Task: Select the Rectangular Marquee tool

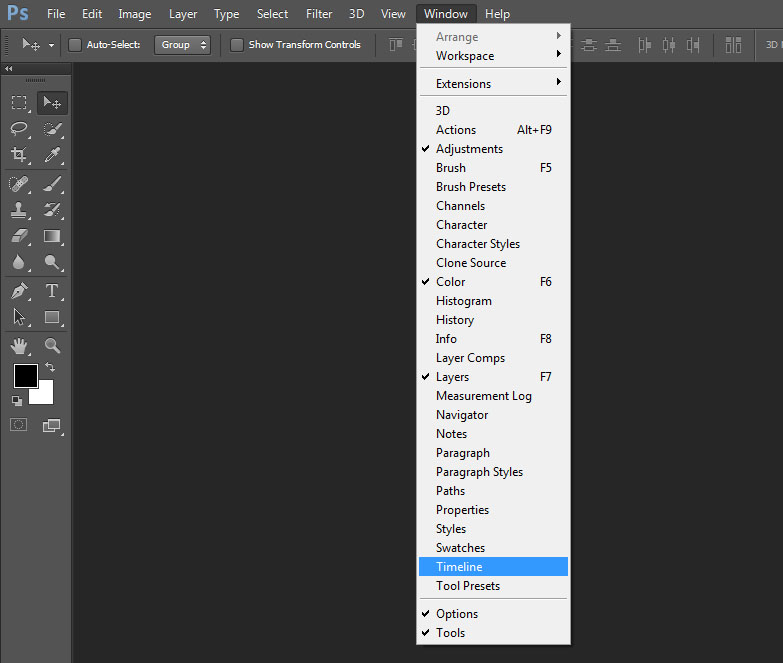Action: (x=19, y=102)
